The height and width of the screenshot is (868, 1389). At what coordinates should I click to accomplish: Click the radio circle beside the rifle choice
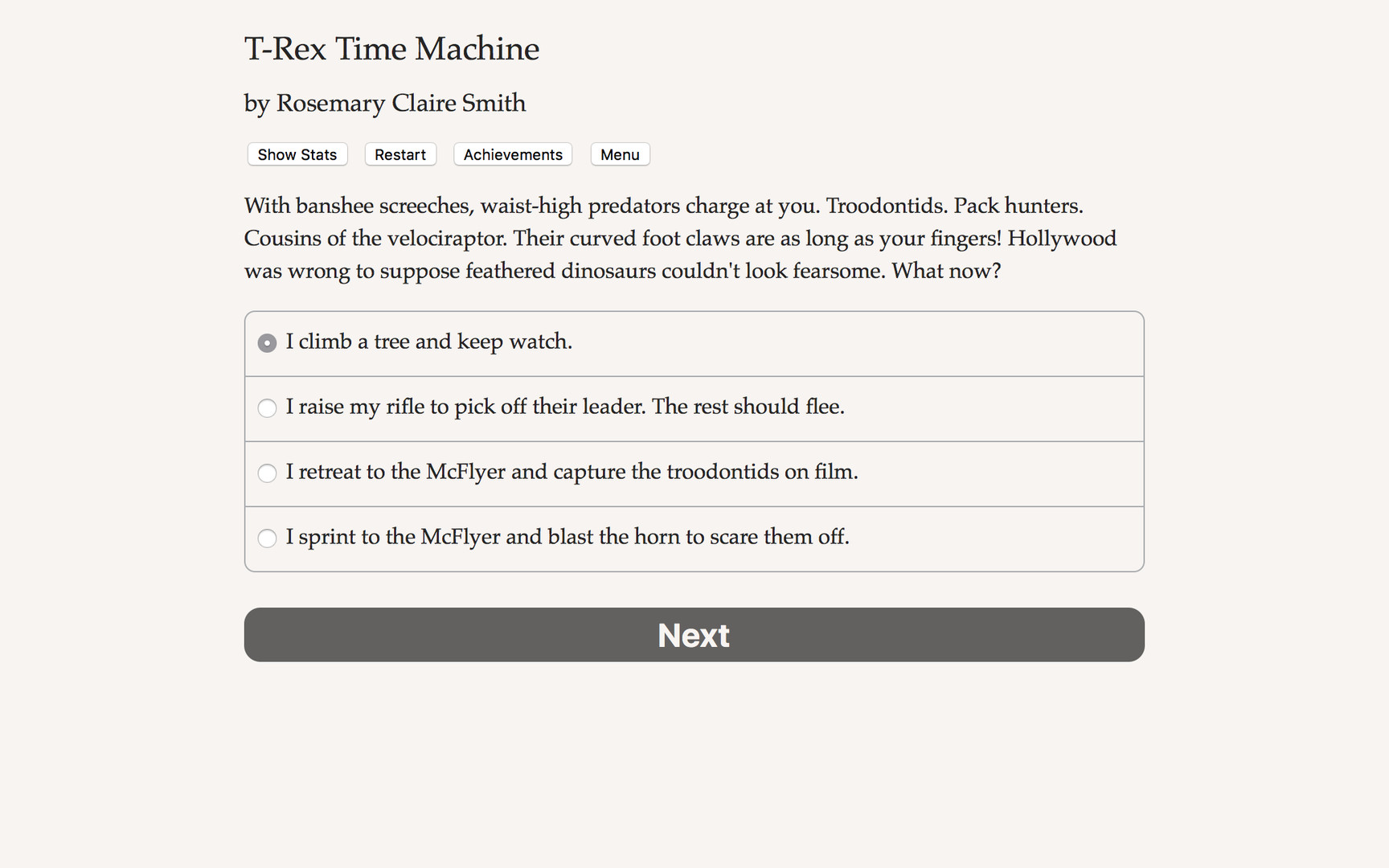click(266, 408)
